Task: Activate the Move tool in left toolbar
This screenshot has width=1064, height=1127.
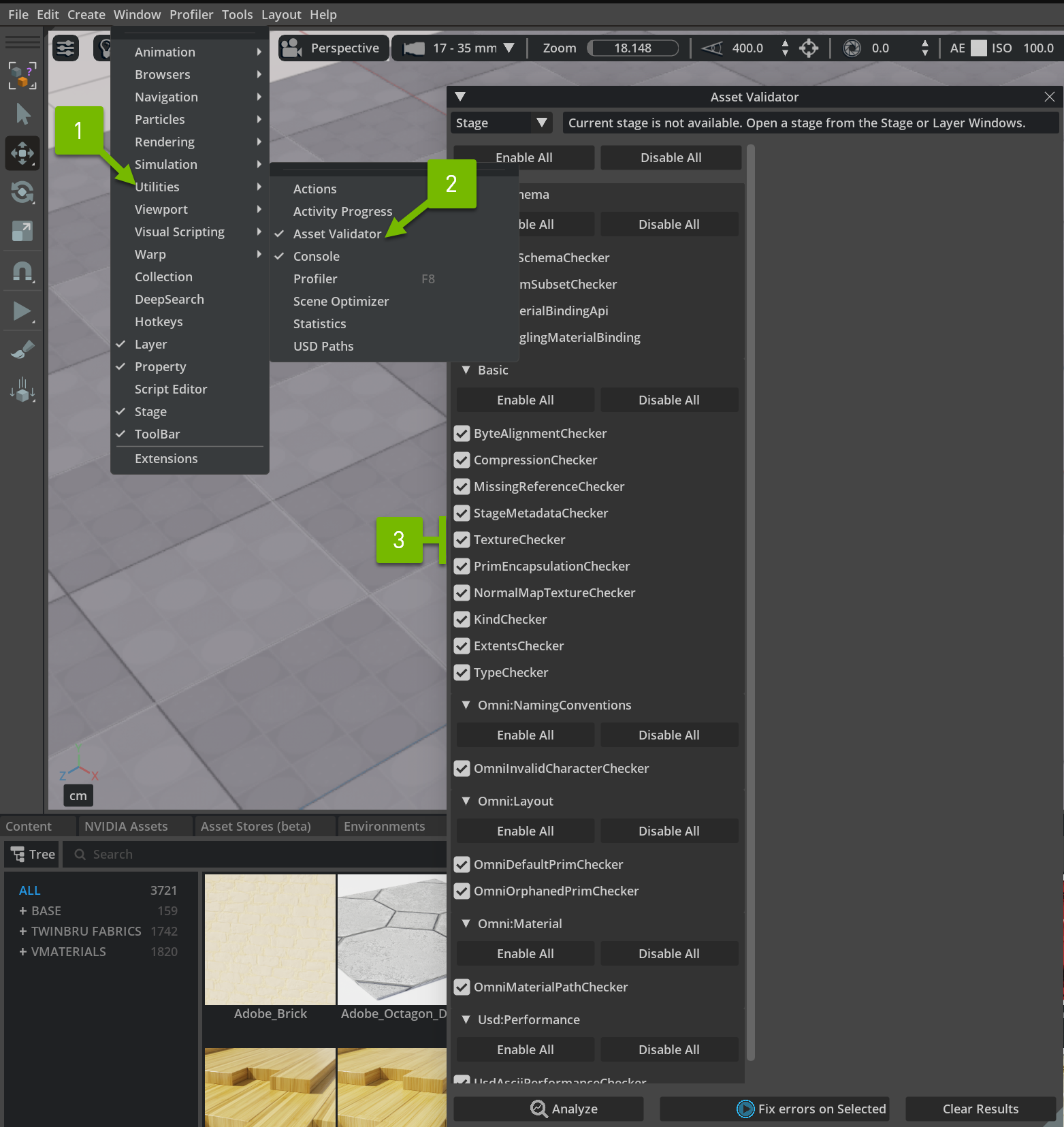Action: click(x=22, y=153)
